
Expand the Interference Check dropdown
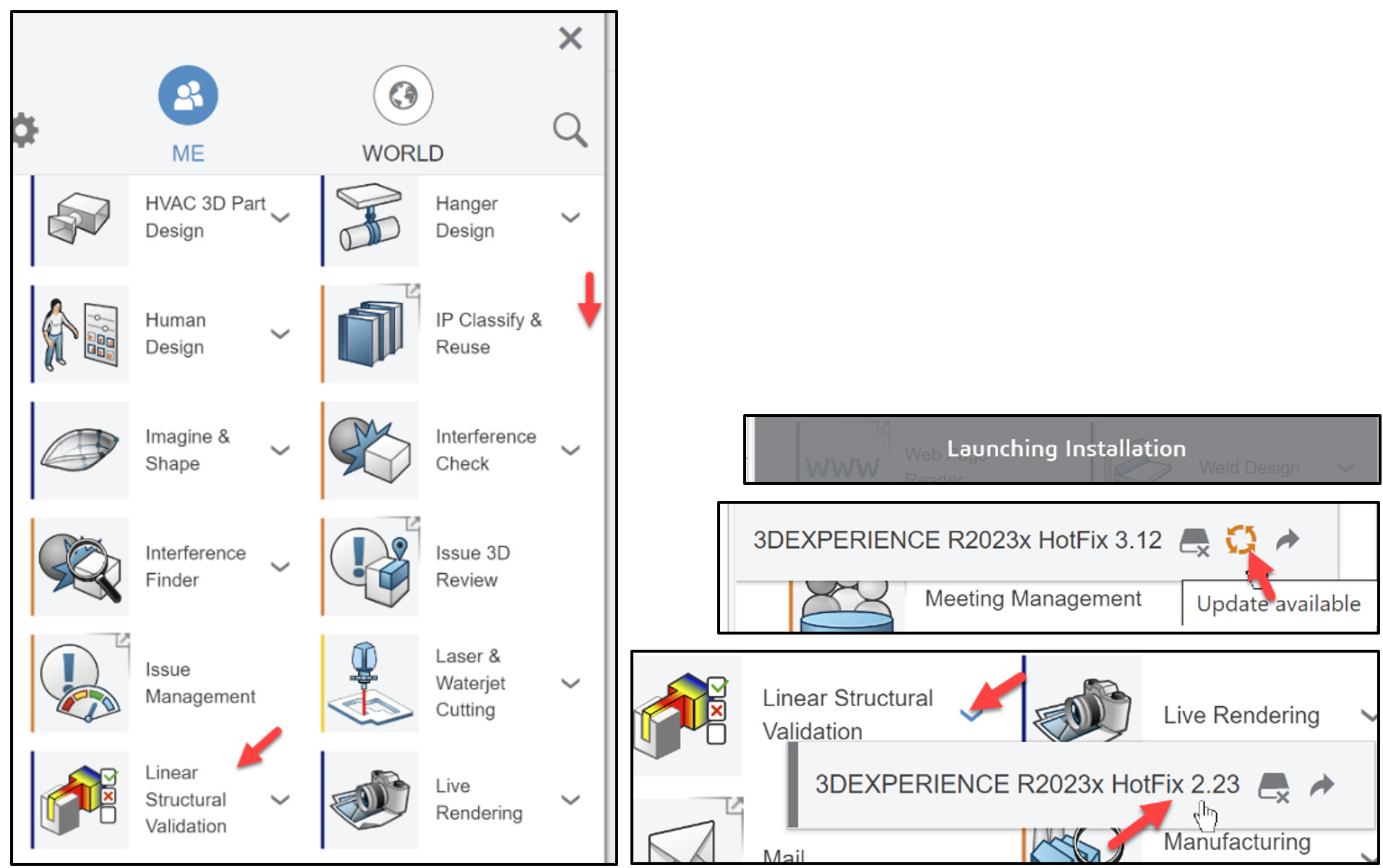tap(572, 450)
